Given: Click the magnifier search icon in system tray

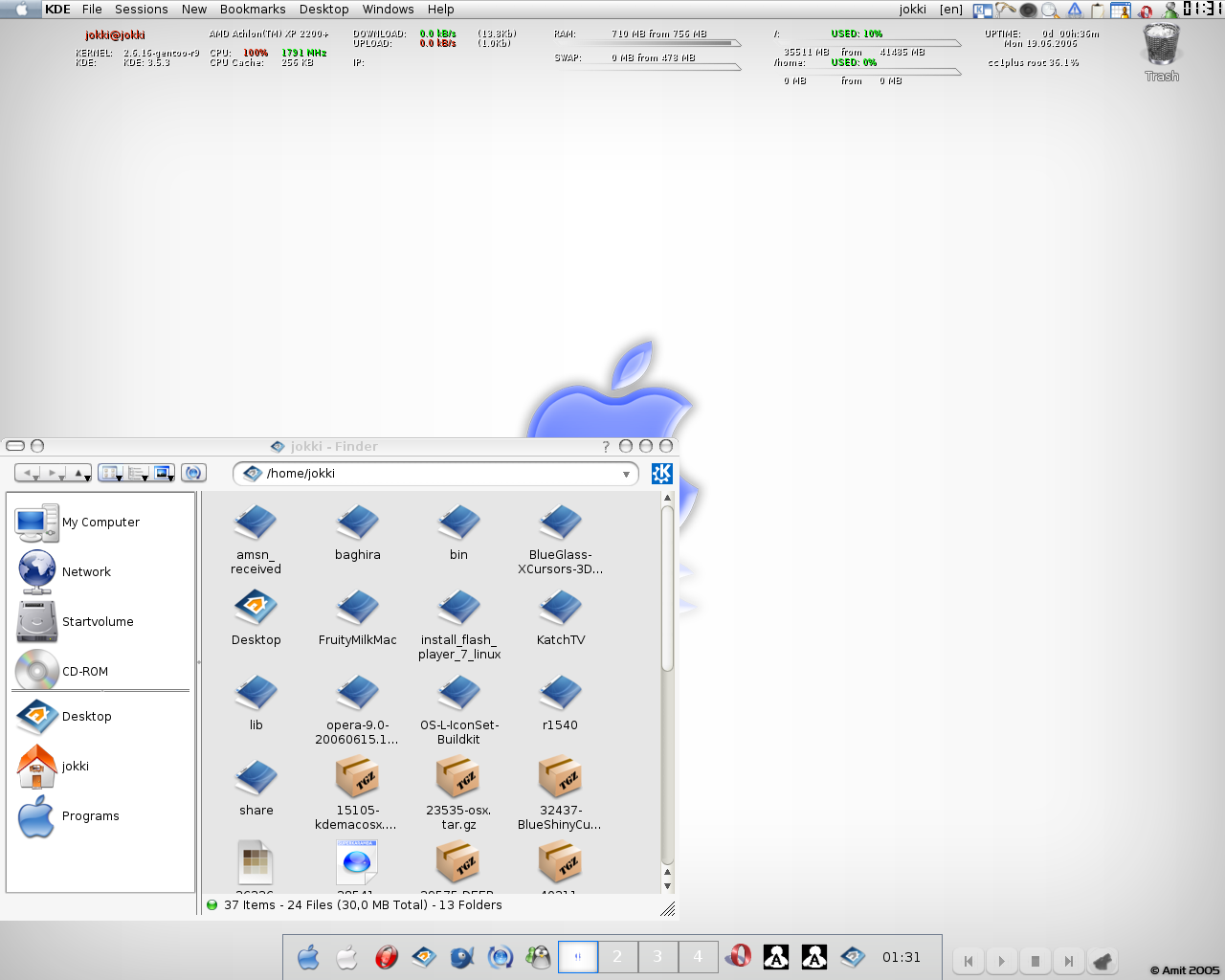Looking at the screenshot, I should point(1051,11).
